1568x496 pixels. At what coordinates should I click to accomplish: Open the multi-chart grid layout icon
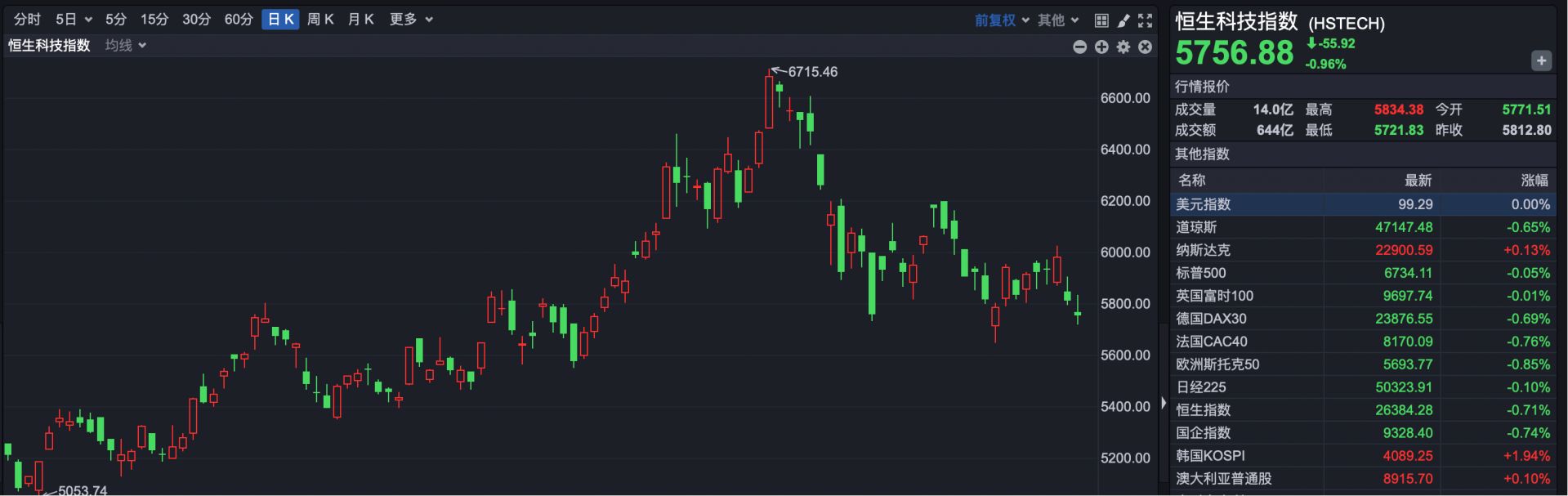click(1101, 20)
